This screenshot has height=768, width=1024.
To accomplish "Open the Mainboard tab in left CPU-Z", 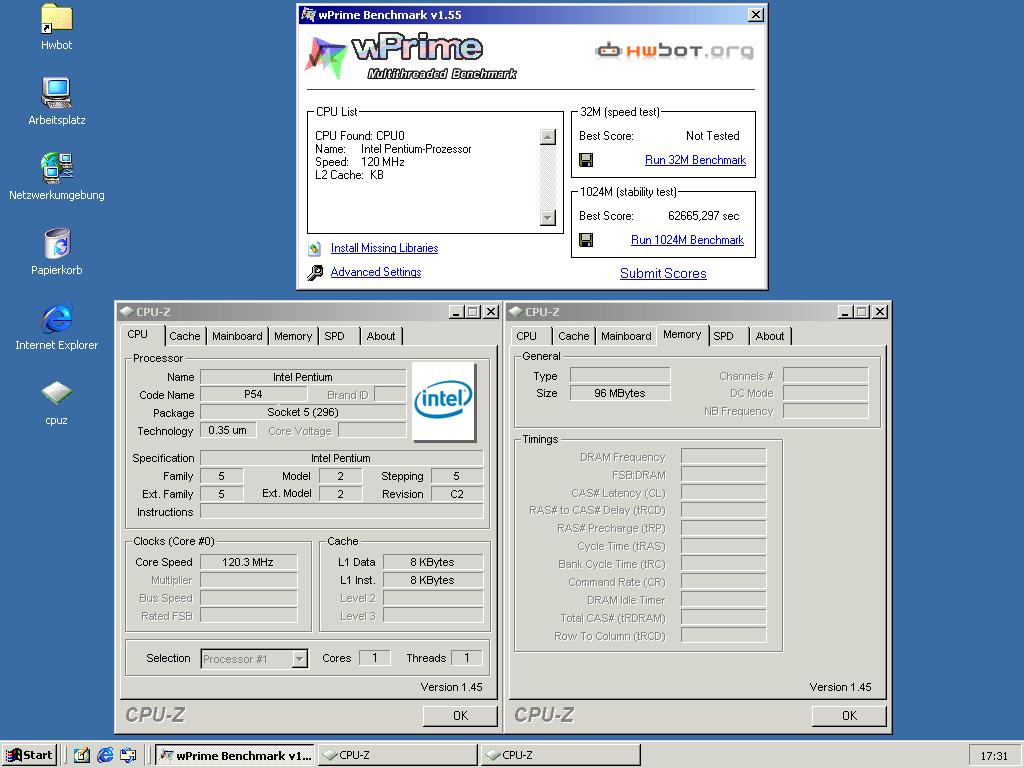I will coord(237,336).
